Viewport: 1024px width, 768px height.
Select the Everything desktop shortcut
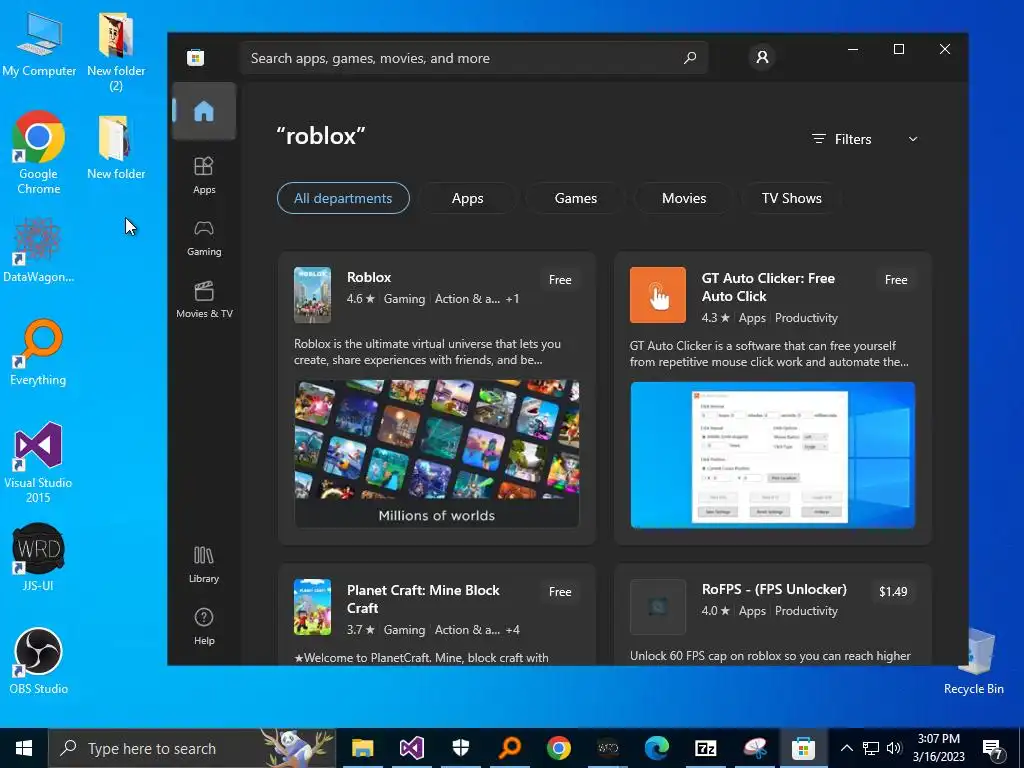39,353
